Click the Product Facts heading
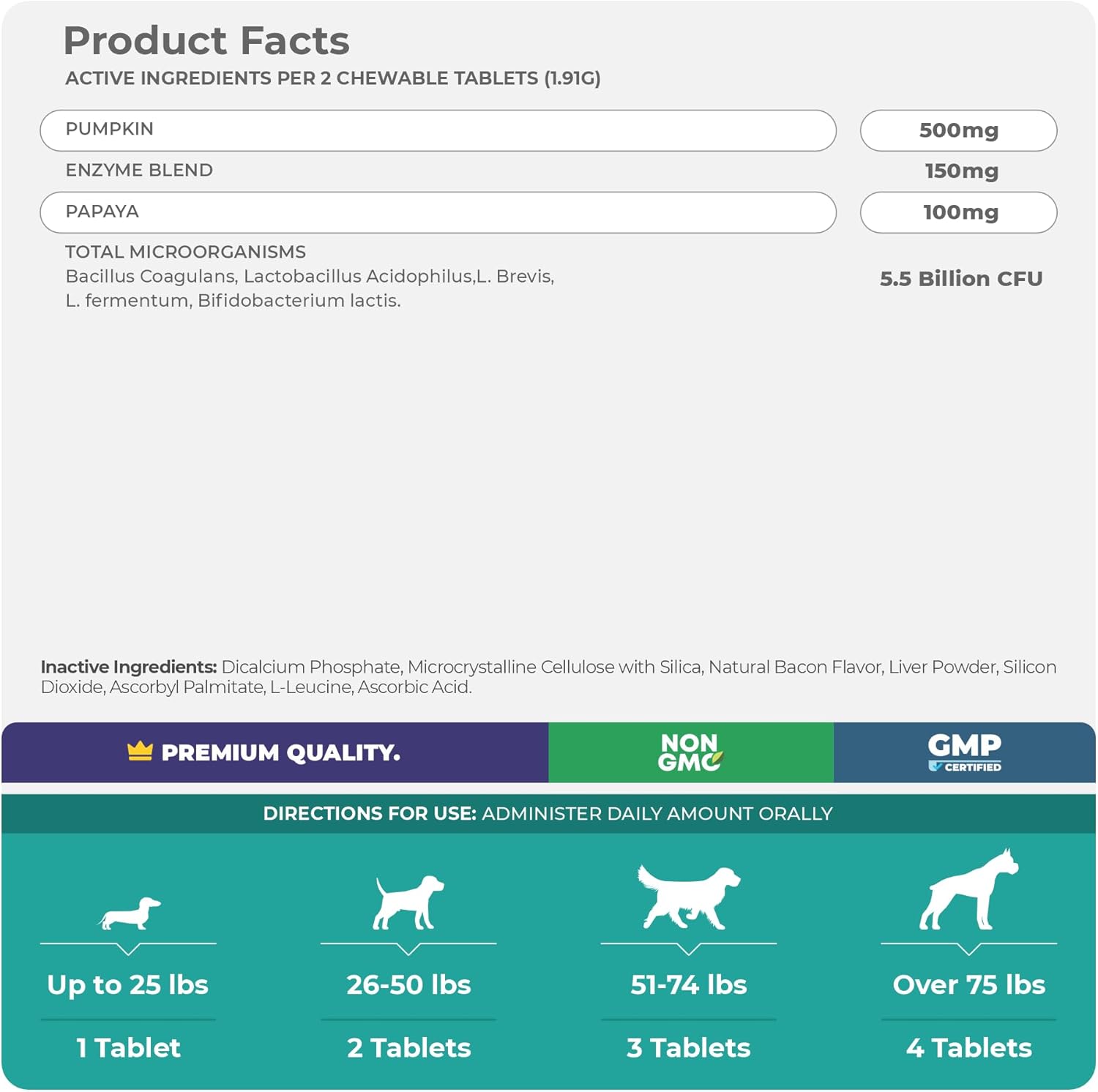The height and width of the screenshot is (1092, 1098). [206, 40]
